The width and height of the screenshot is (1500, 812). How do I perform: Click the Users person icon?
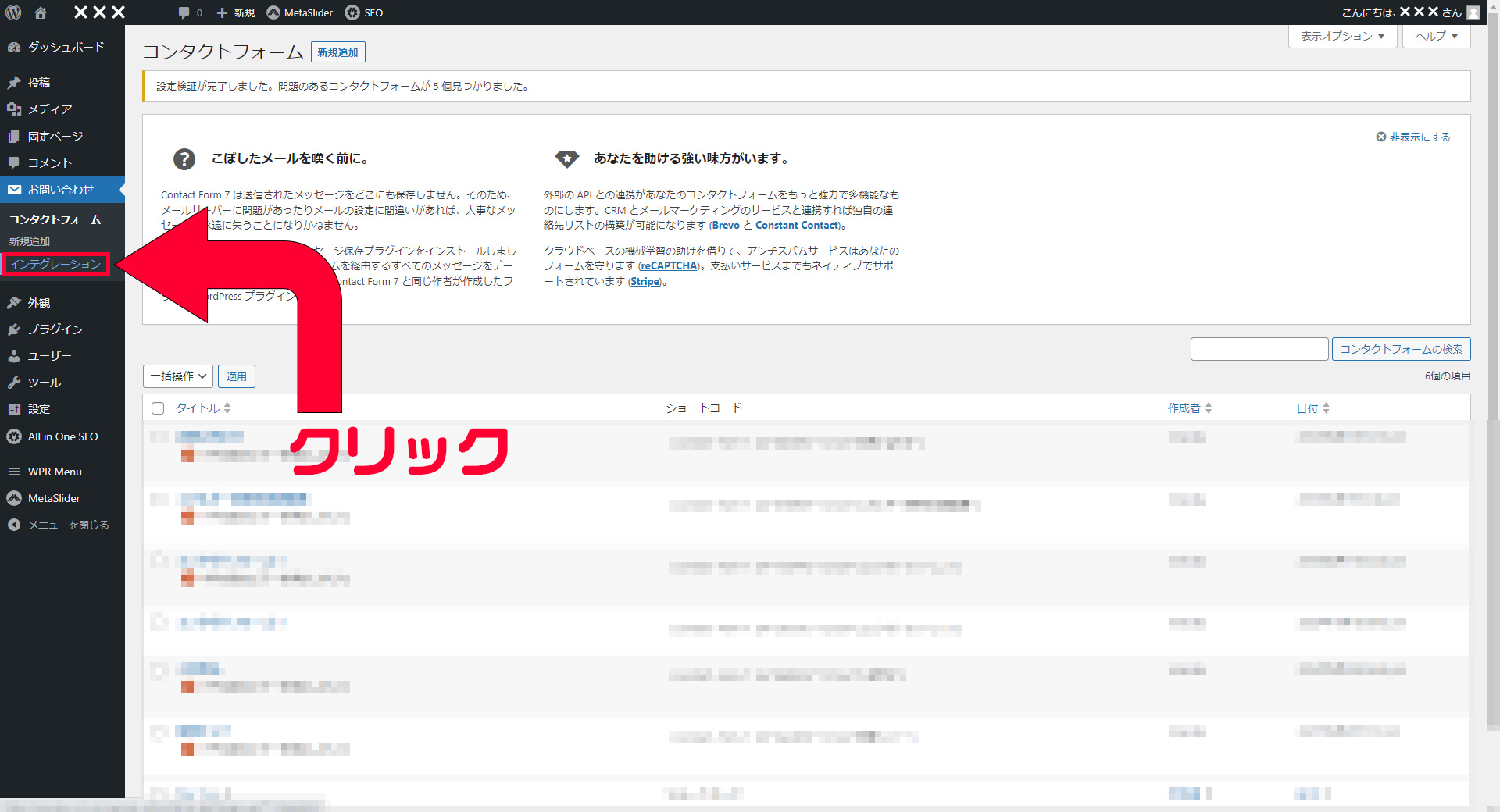(x=14, y=356)
